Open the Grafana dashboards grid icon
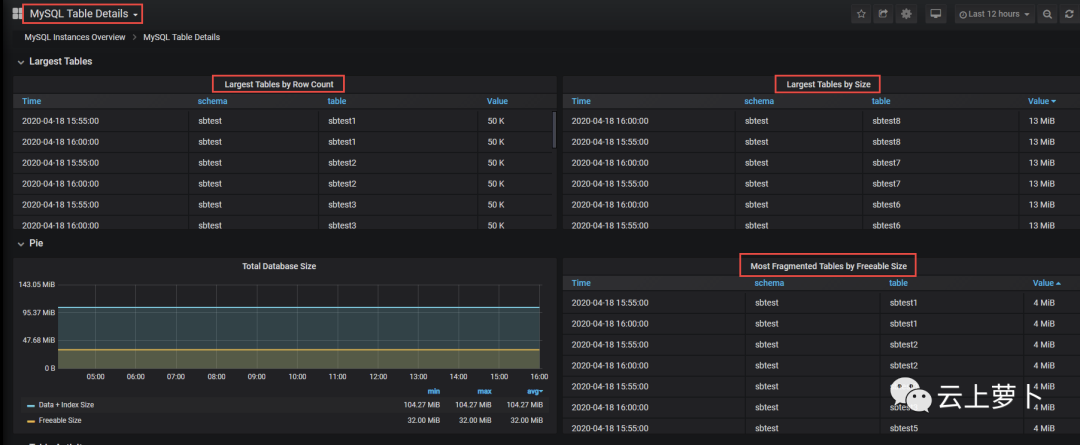The image size is (1080, 445). pyautogui.click(x=17, y=14)
